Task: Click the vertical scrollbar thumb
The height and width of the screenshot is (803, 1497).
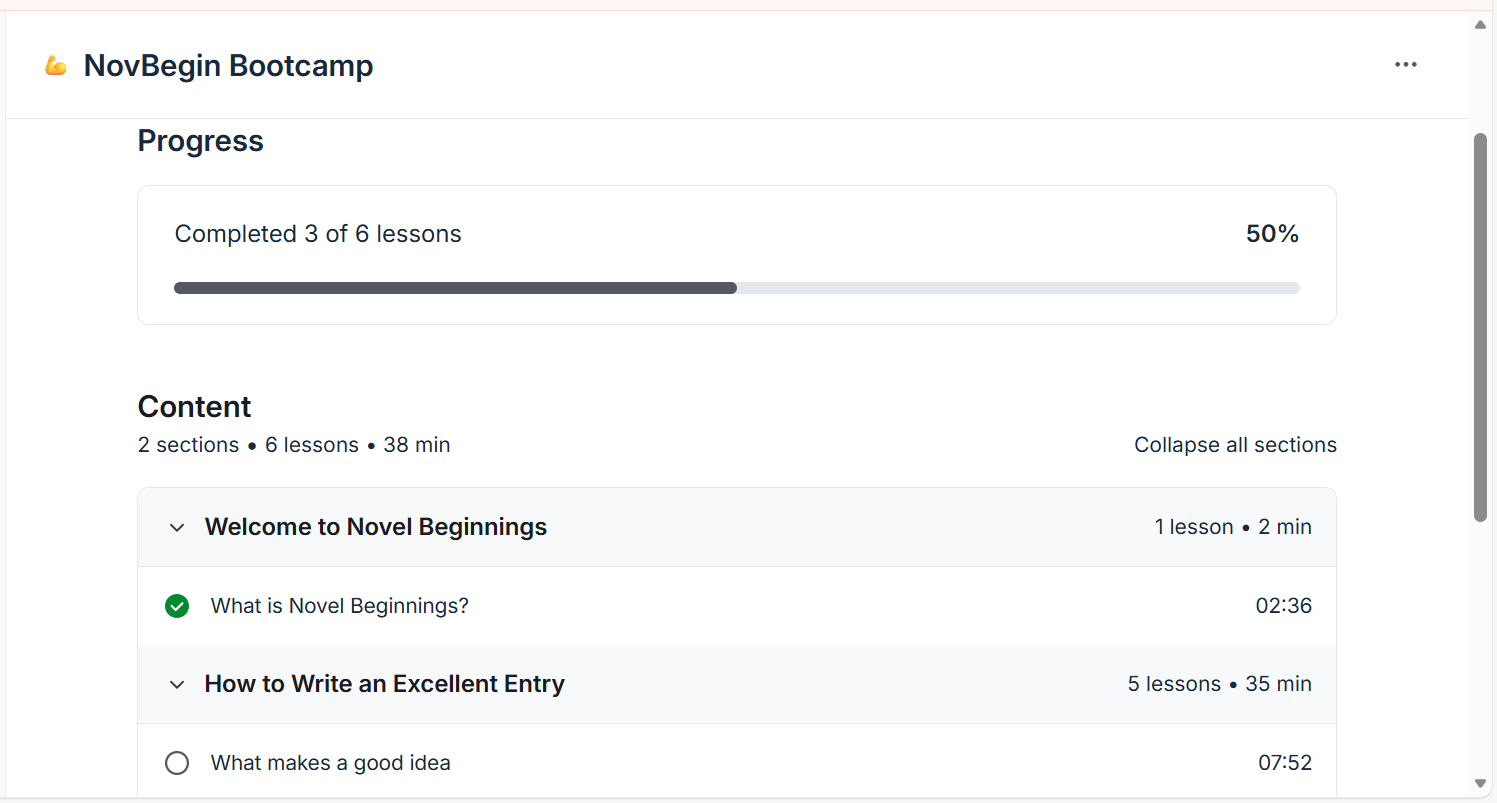Action: (x=1481, y=327)
